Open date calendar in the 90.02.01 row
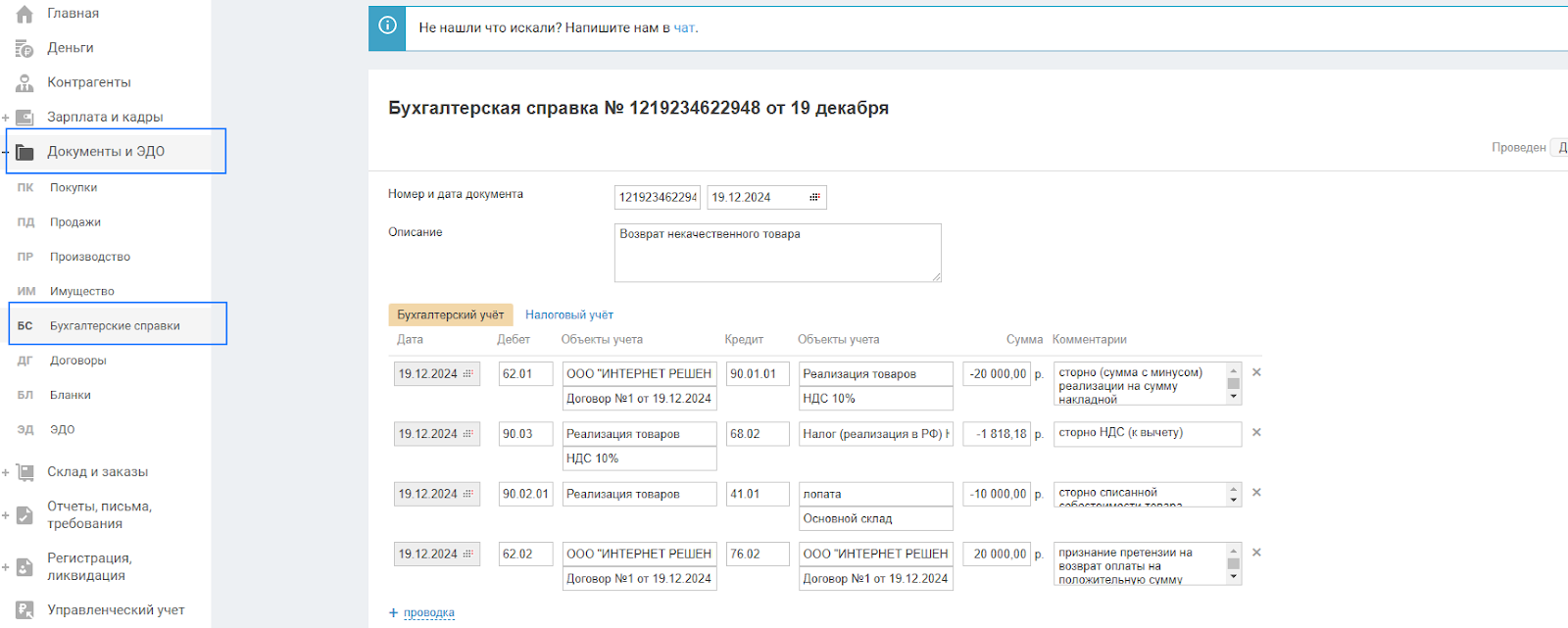The height and width of the screenshot is (628, 1568). 468,495
